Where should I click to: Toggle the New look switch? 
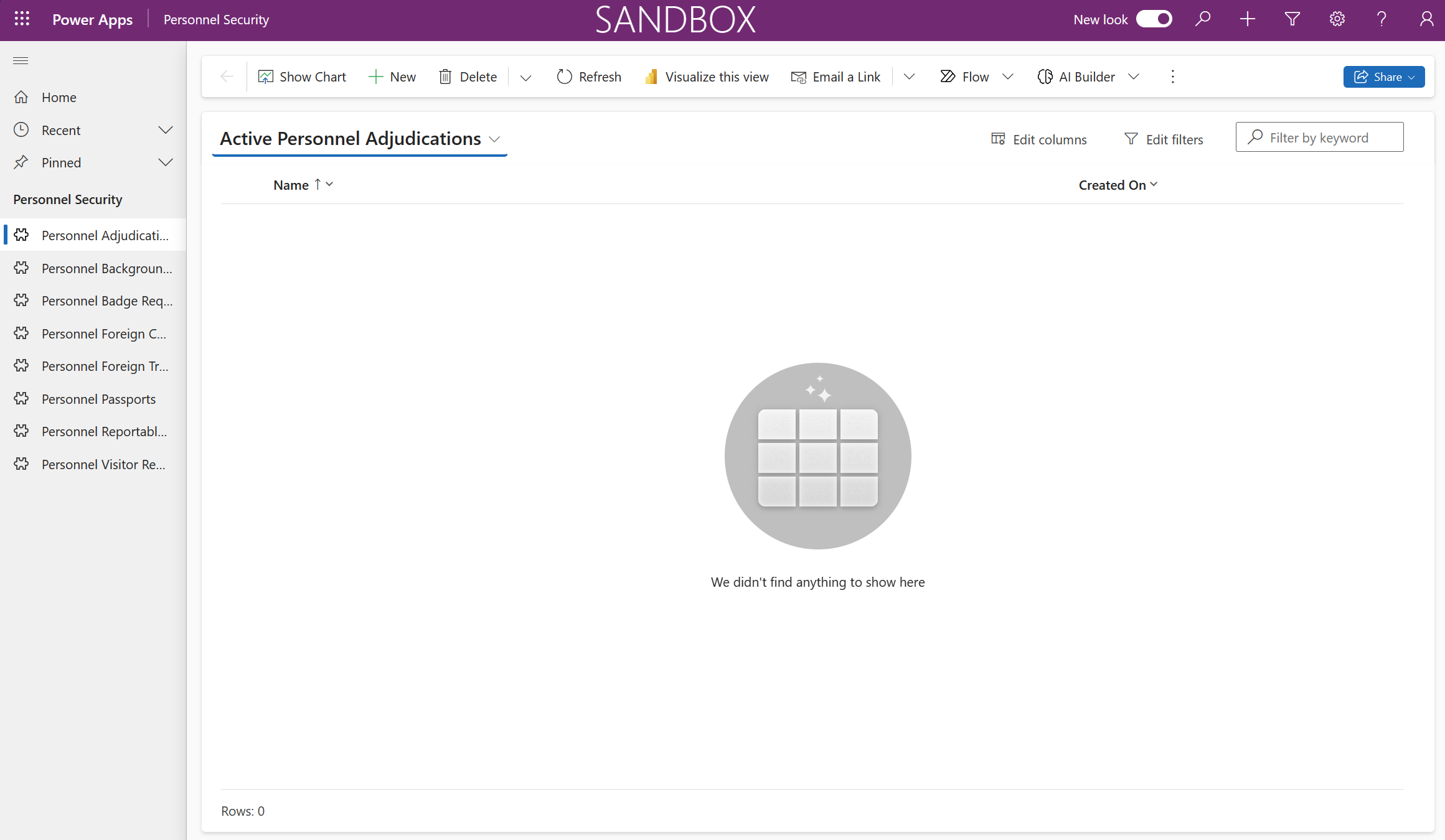coord(1154,19)
